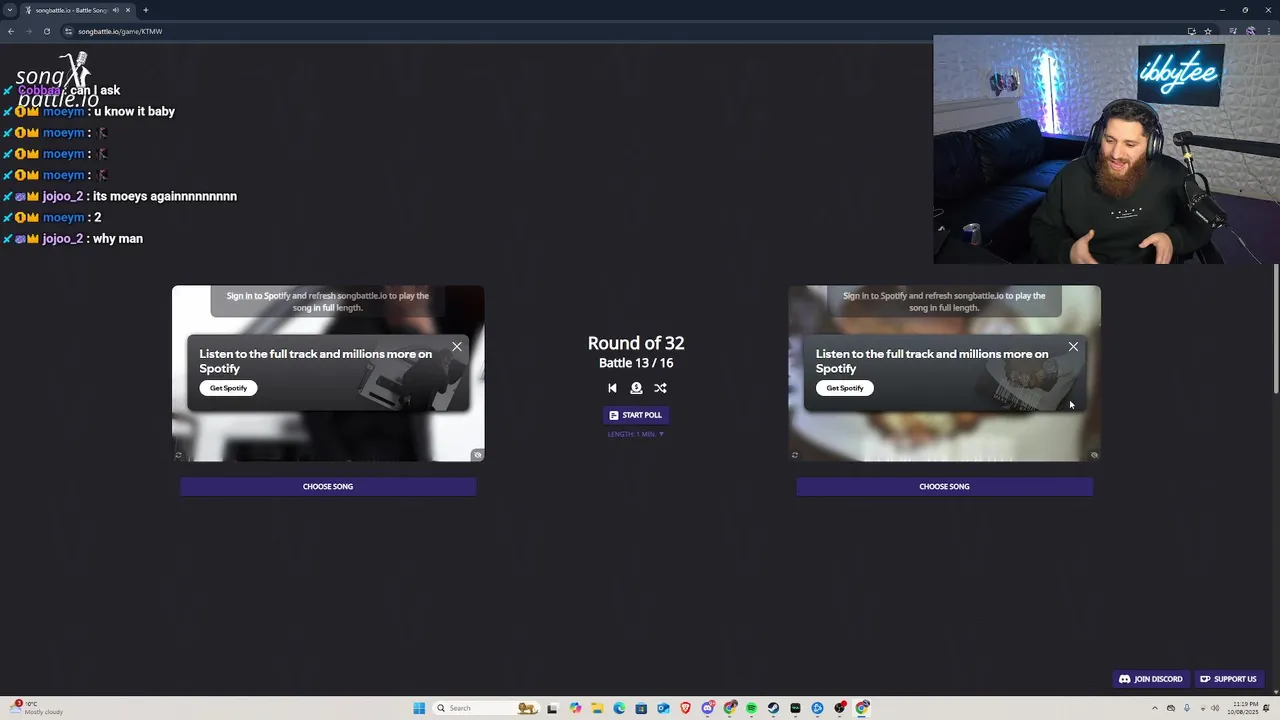This screenshot has height=720, width=1280.
Task: Open the Support Us link
Action: (1228, 679)
